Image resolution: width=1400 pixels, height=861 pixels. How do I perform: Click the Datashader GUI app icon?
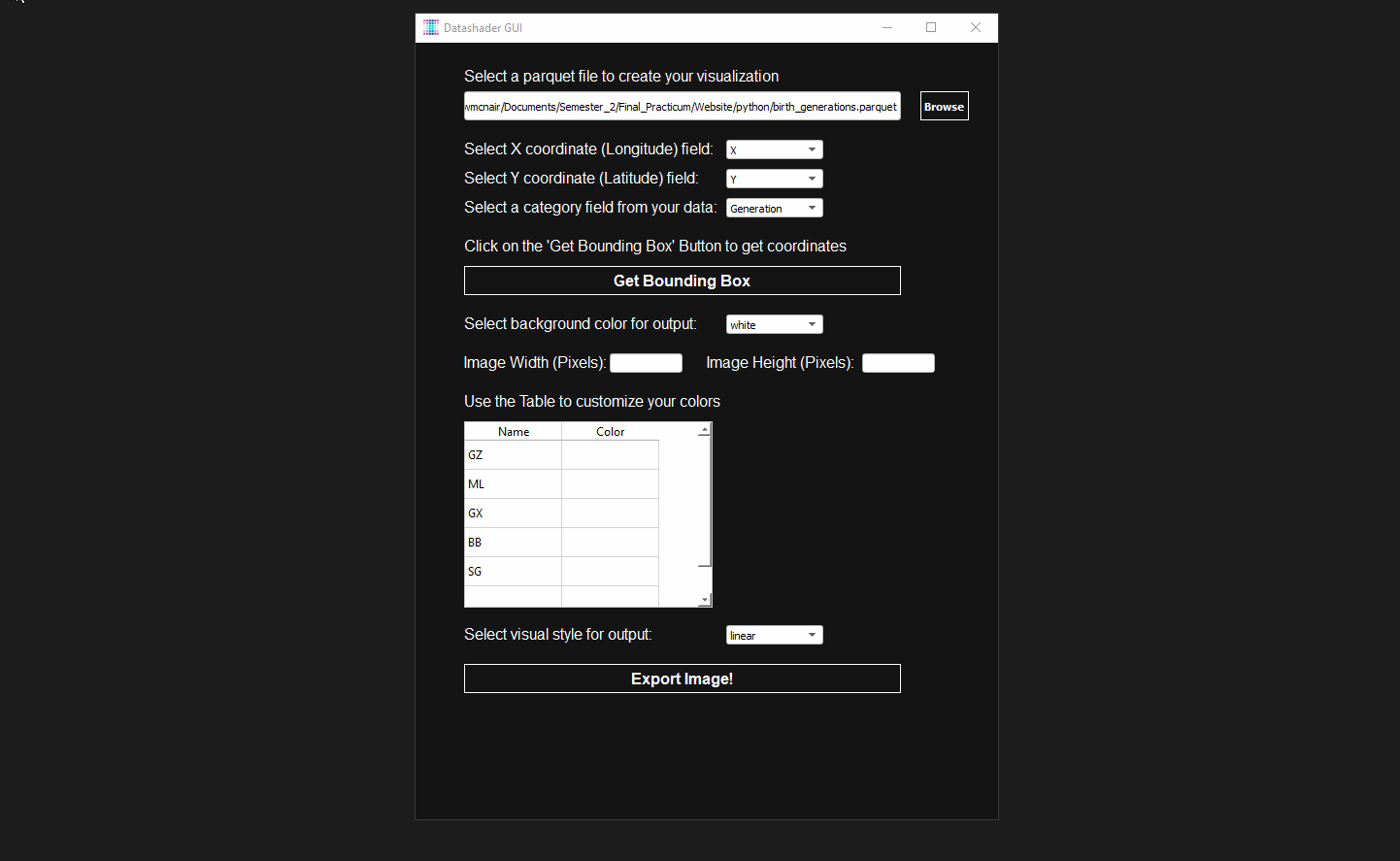coord(431,27)
